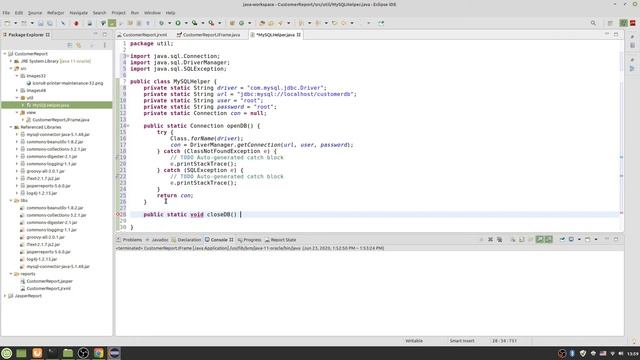Collapse the Referenced Libraries node

point(11,127)
